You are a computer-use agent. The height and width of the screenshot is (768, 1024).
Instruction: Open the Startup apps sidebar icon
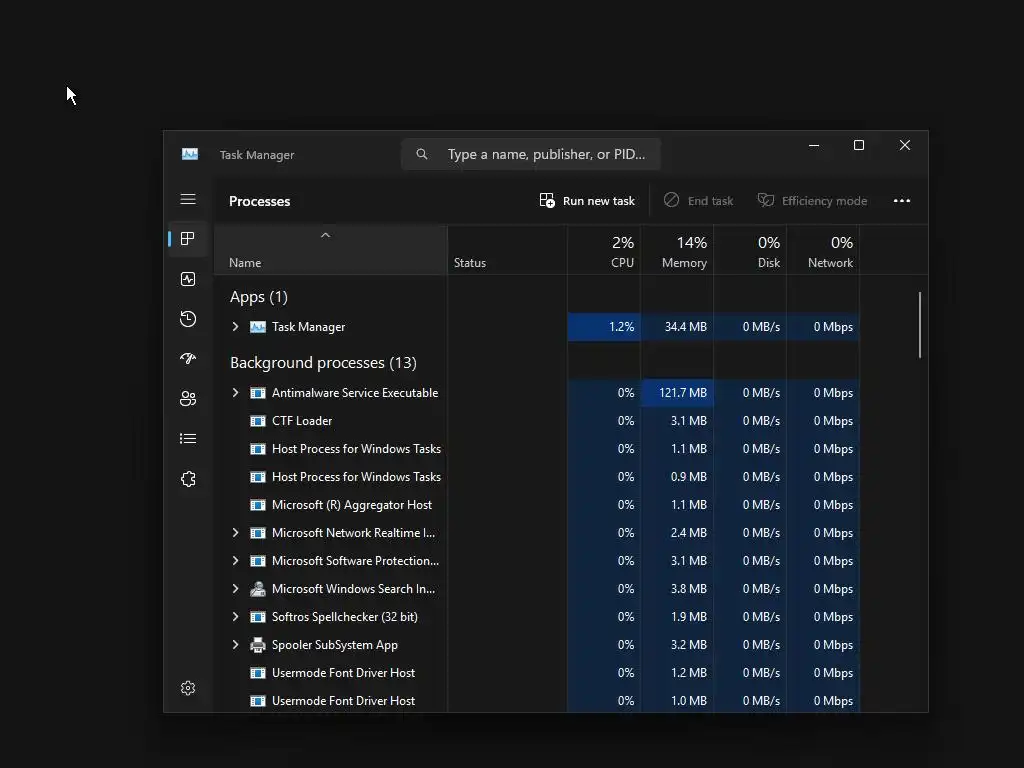pos(188,359)
